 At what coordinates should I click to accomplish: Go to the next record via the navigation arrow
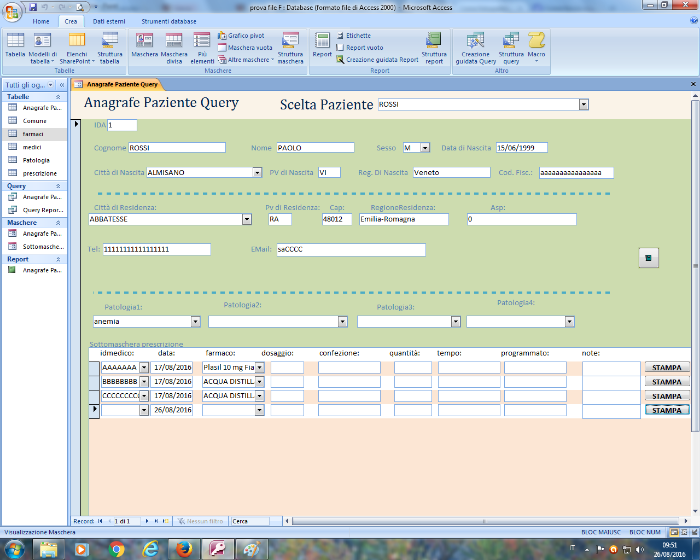(x=147, y=521)
